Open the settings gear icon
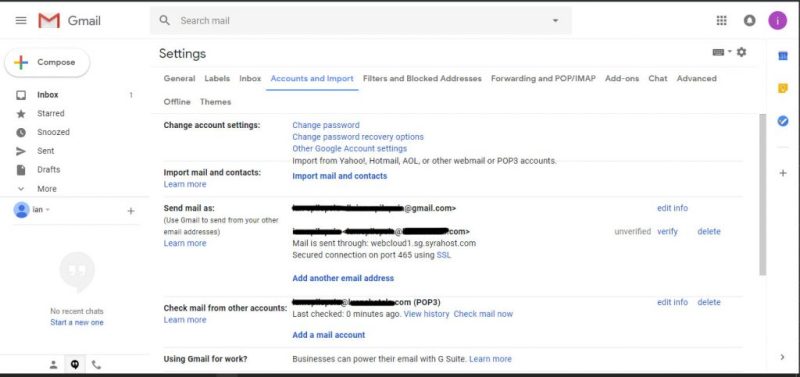 pos(742,52)
